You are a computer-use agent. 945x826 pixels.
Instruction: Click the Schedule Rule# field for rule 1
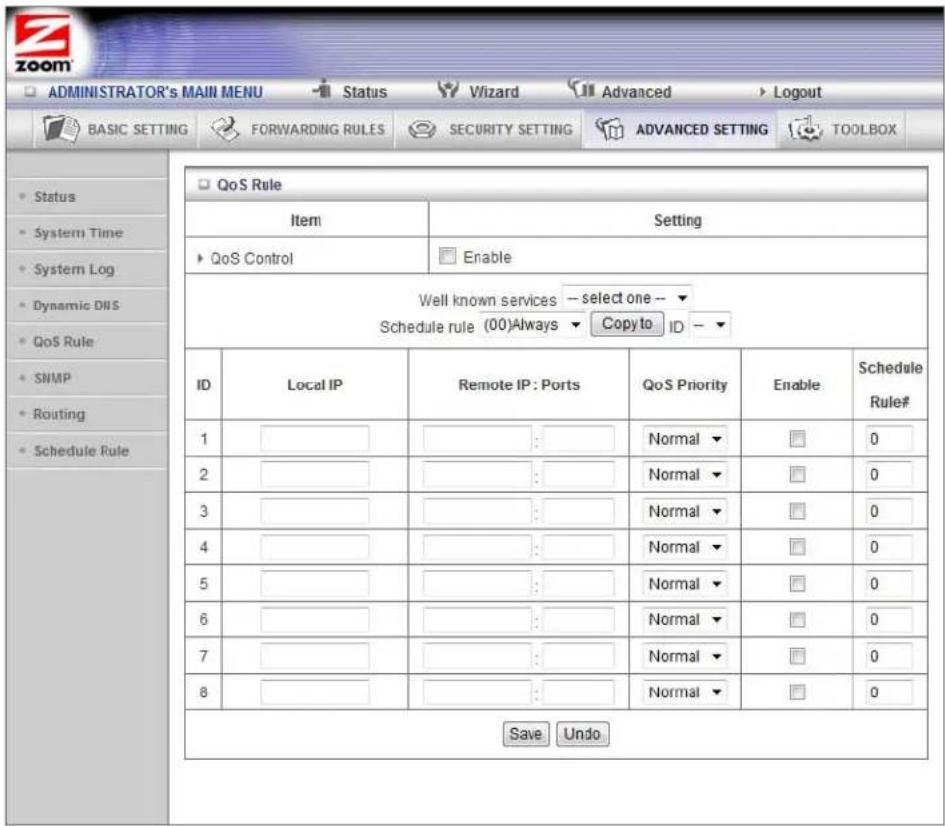point(889,439)
